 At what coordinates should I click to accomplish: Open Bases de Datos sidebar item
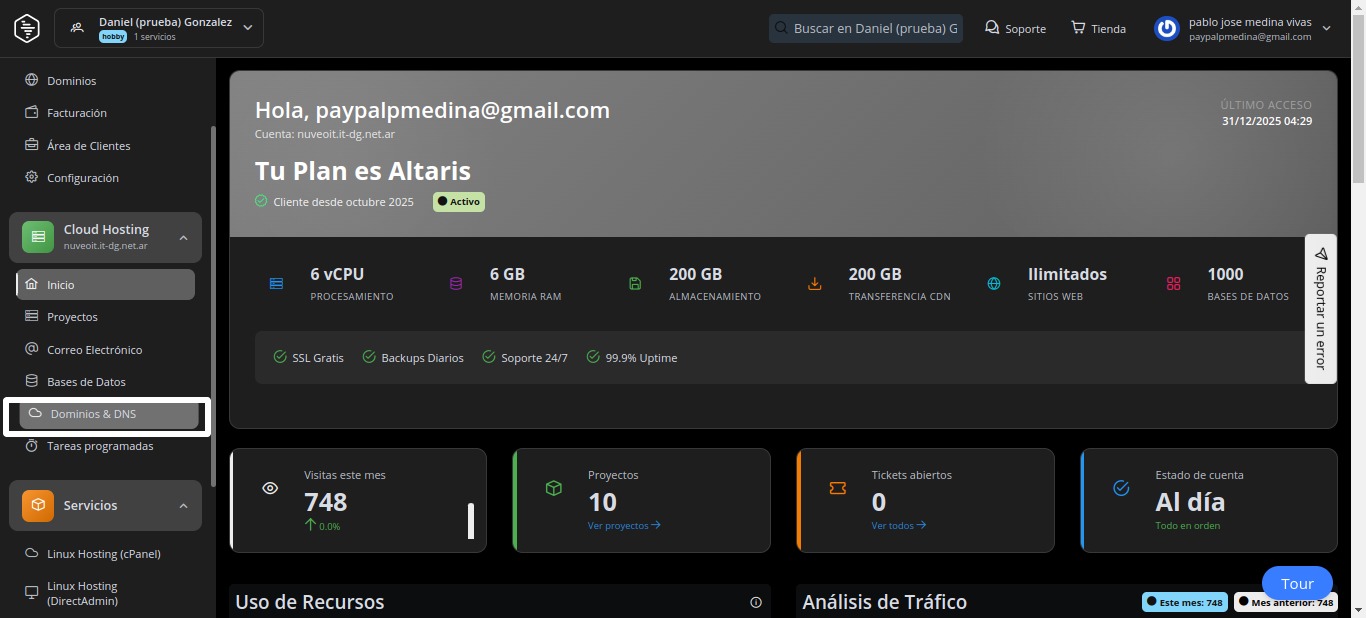[86, 382]
